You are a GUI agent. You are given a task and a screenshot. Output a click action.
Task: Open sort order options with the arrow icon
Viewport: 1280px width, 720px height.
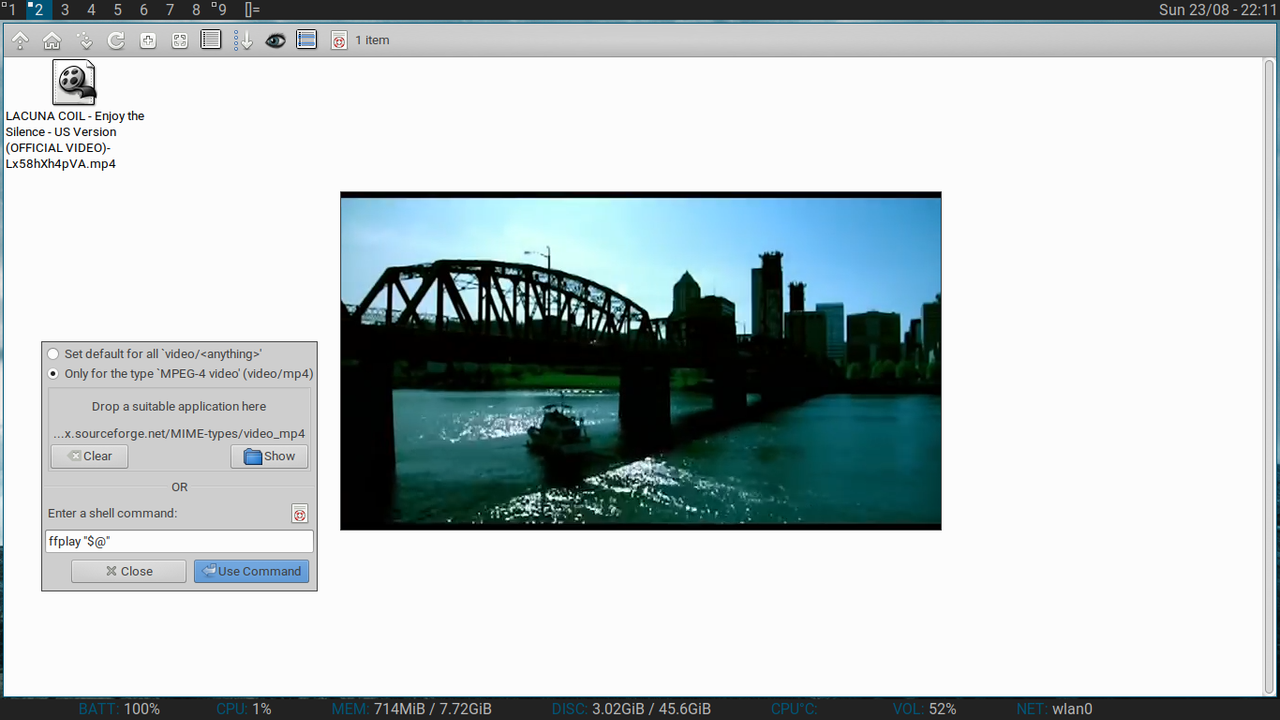click(243, 40)
